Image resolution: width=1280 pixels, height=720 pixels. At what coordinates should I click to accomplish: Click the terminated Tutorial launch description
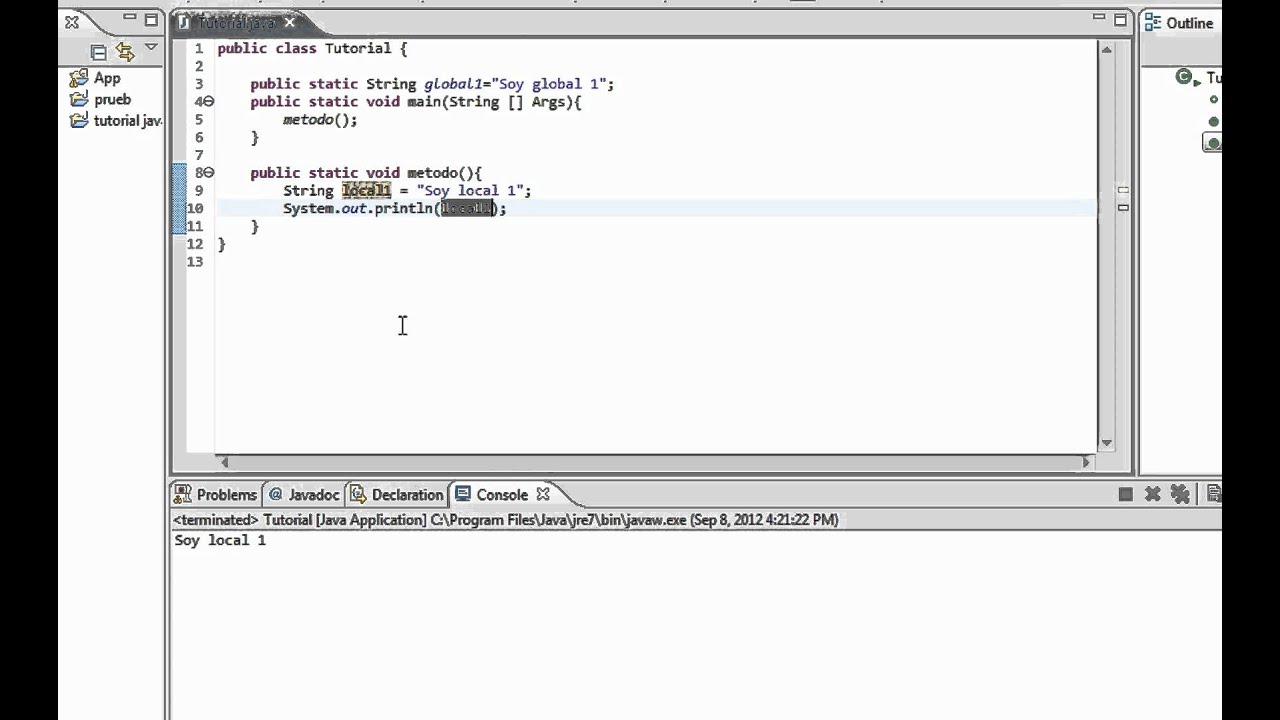click(506, 520)
